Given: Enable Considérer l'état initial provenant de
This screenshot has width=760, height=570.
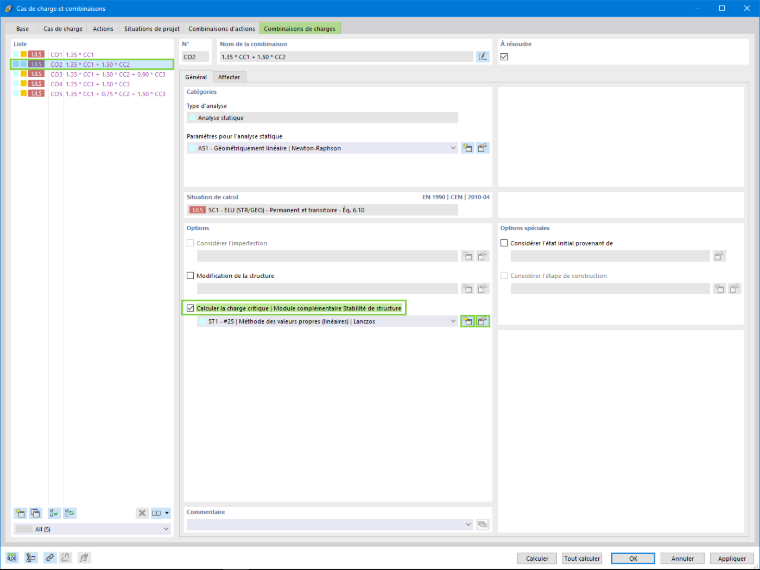Looking at the screenshot, I should pos(504,243).
